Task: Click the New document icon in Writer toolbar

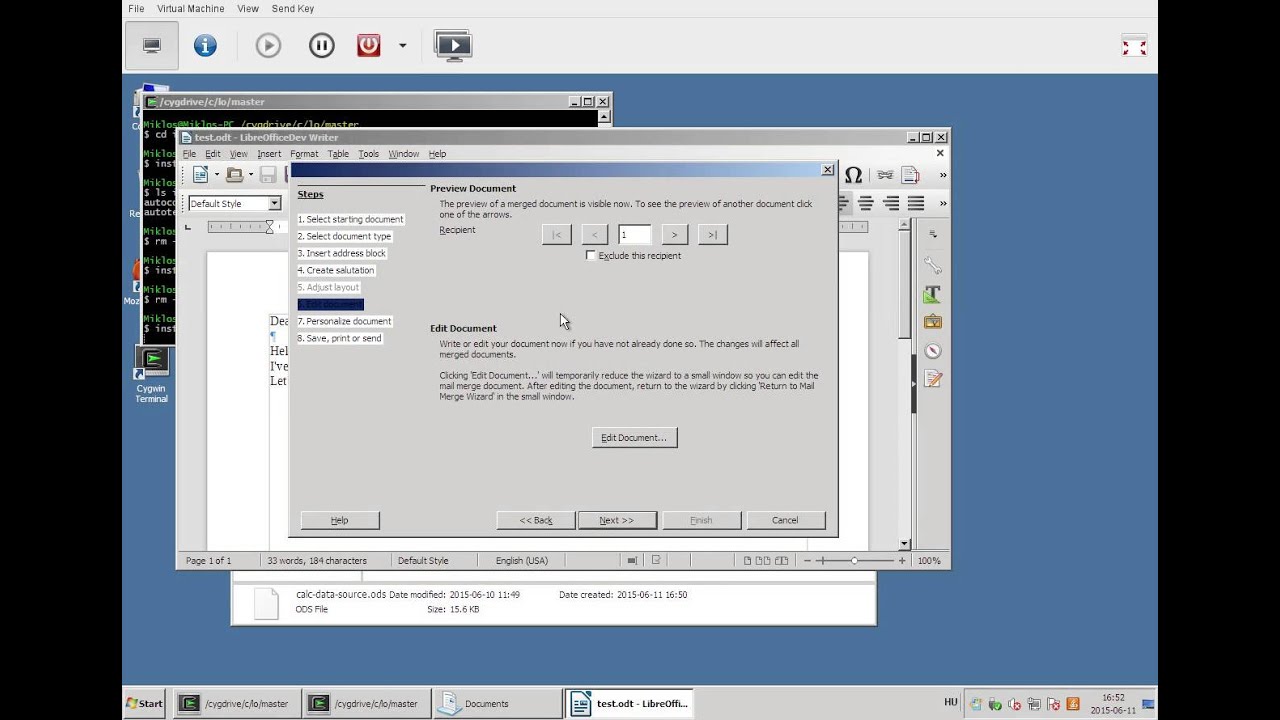Action: [200, 175]
